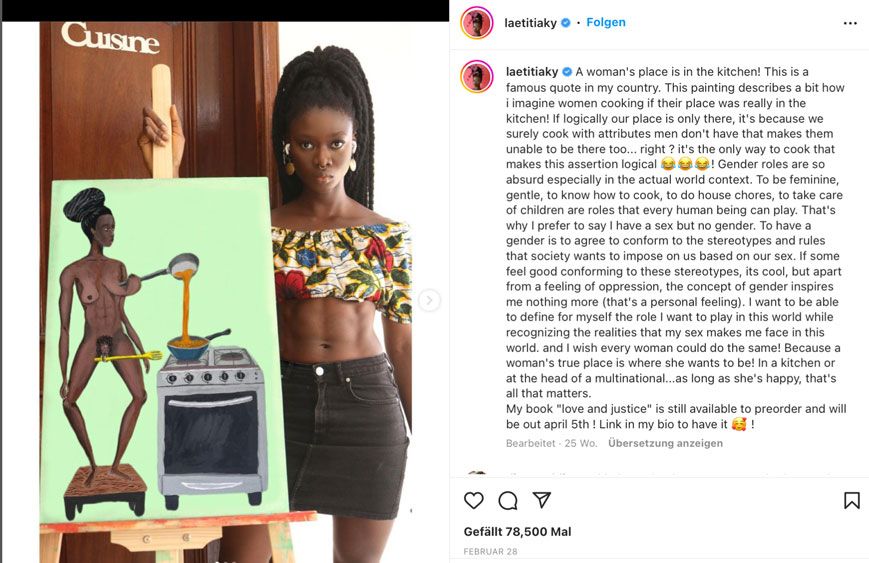The image size is (869, 563).
Task: Click the post photo with painting
Action: point(226,292)
